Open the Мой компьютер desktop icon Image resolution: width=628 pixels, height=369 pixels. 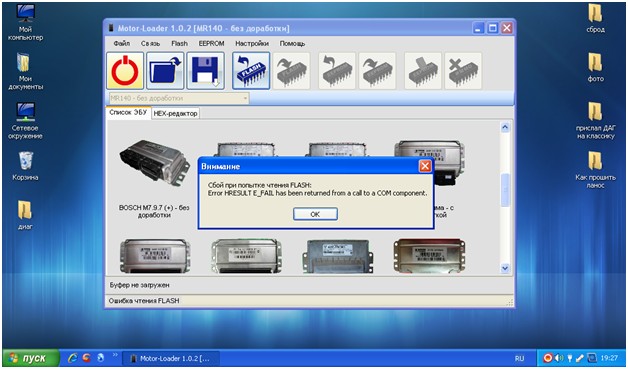coord(25,22)
